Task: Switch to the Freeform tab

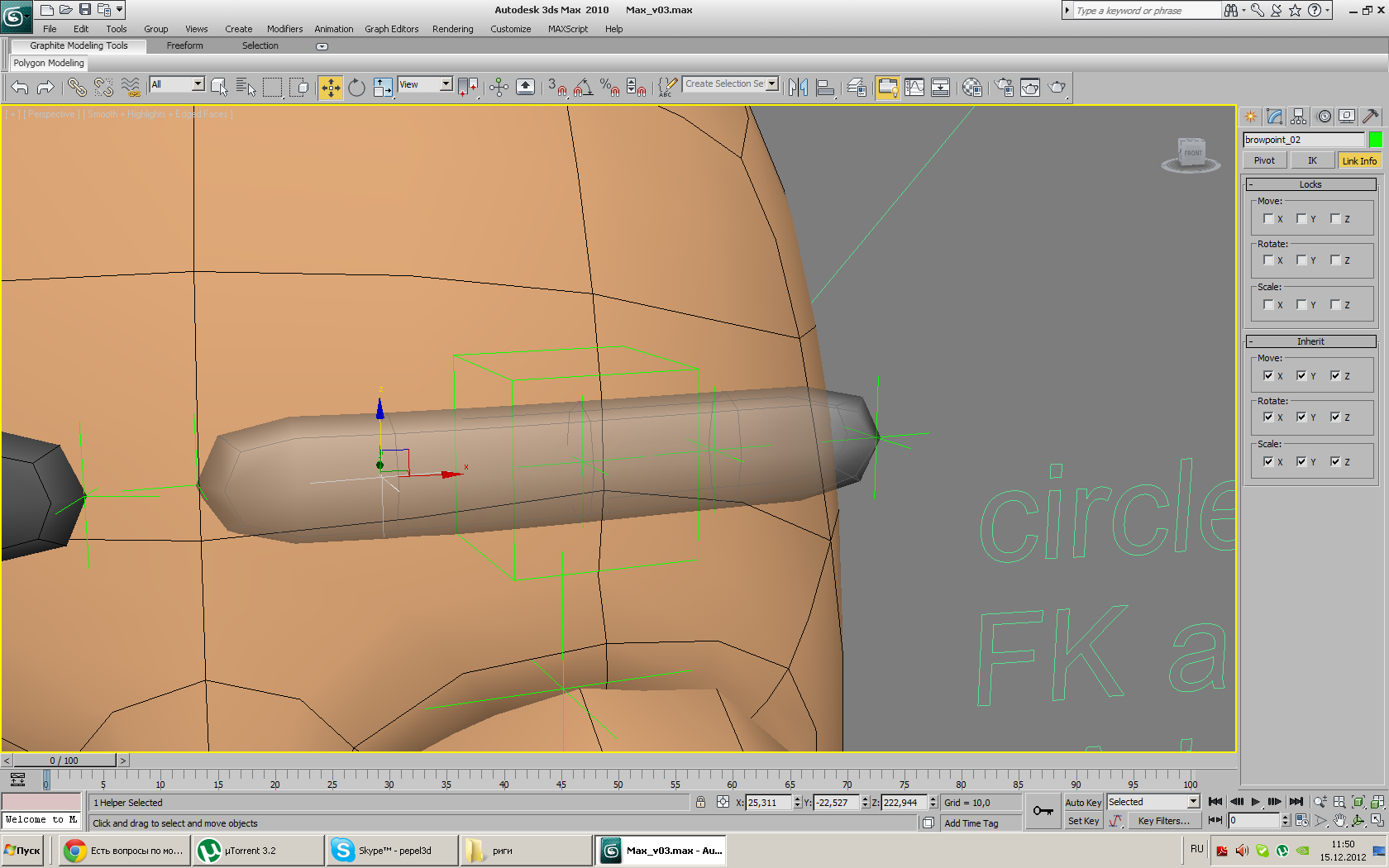Action: (x=184, y=46)
